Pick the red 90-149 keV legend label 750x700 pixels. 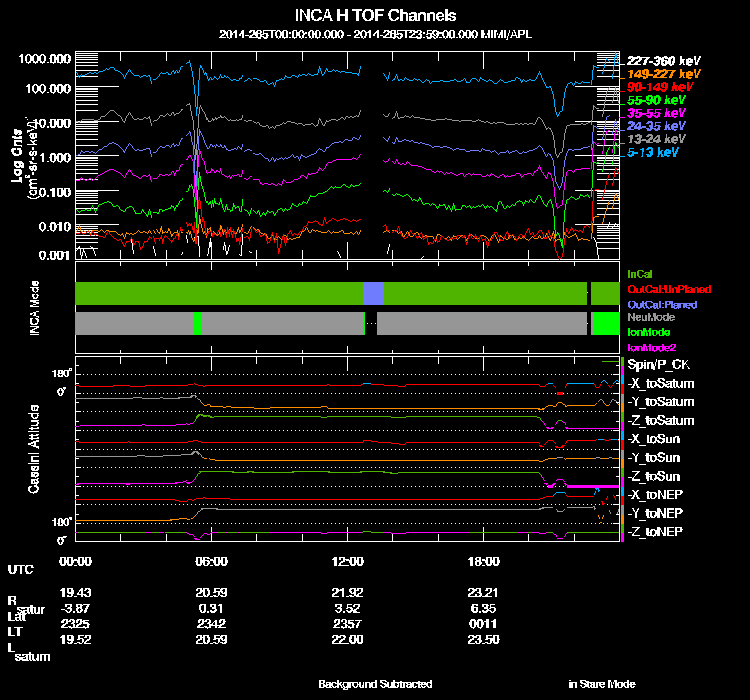point(655,87)
